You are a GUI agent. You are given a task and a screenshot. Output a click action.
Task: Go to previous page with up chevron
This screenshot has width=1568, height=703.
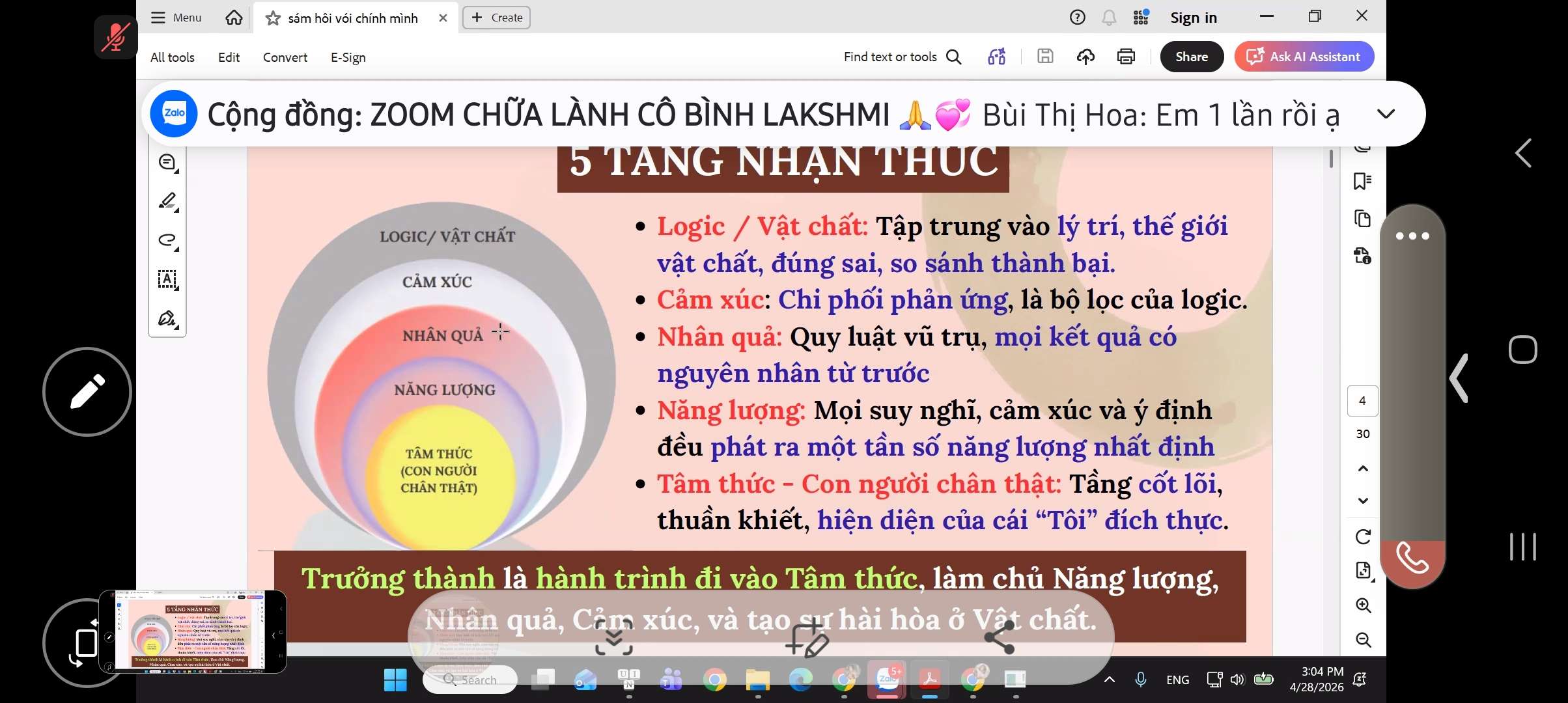[1363, 469]
